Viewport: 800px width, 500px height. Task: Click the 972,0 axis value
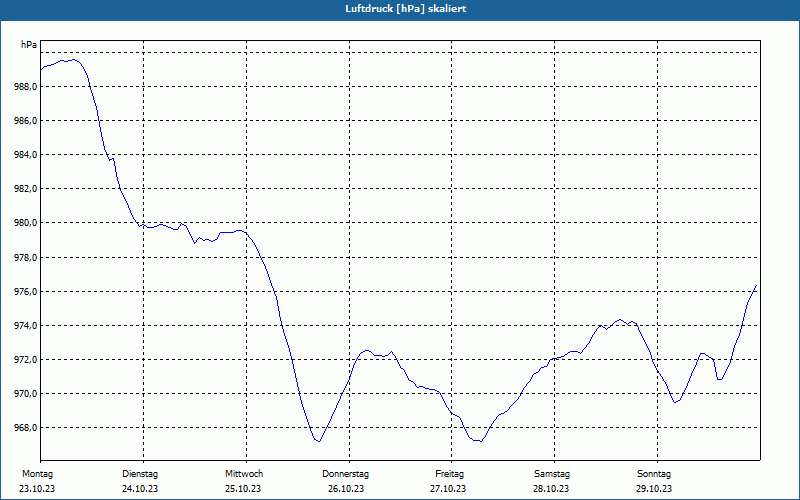(25, 360)
